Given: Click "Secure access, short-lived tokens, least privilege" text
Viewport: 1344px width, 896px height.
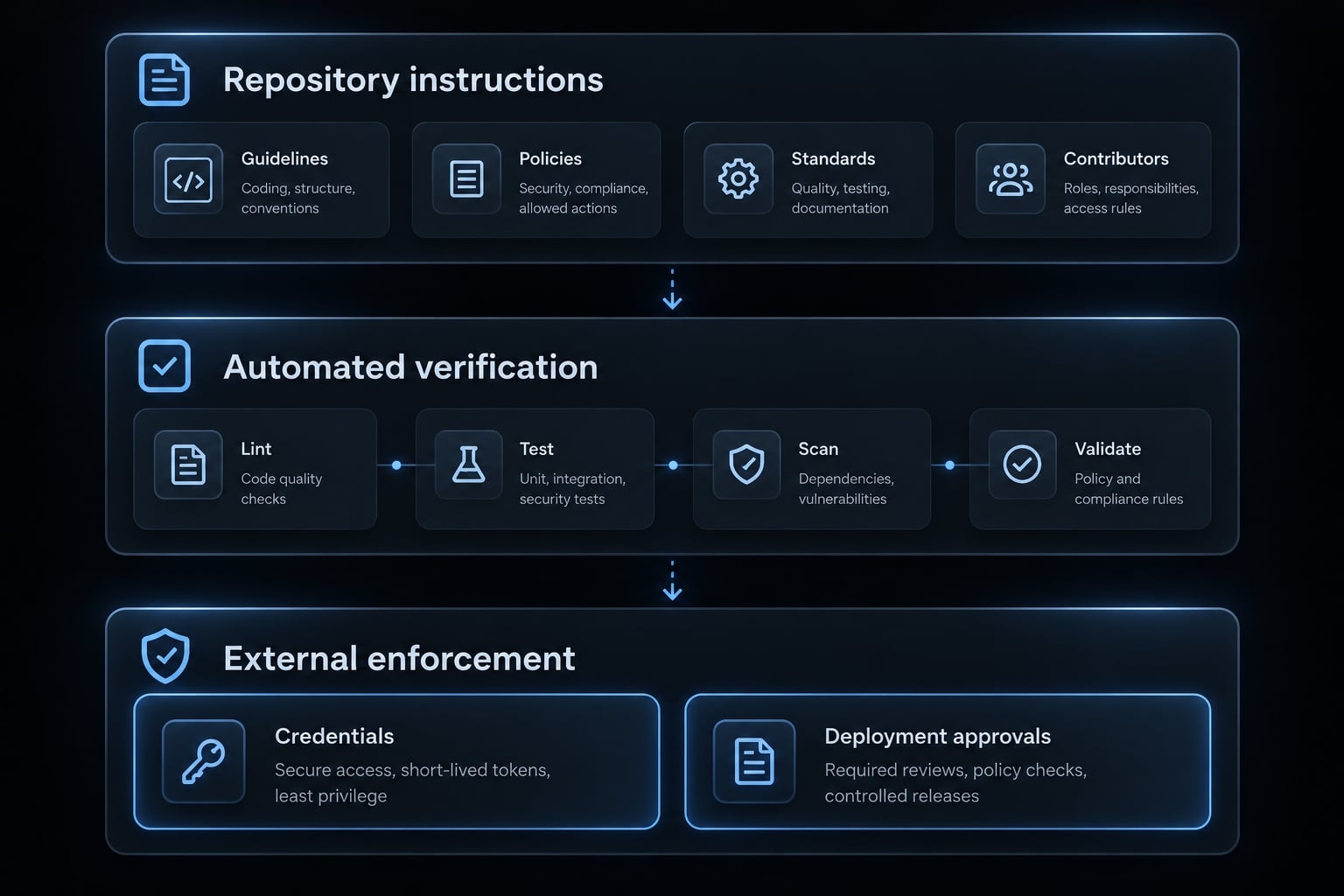Looking at the screenshot, I should [x=412, y=783].
